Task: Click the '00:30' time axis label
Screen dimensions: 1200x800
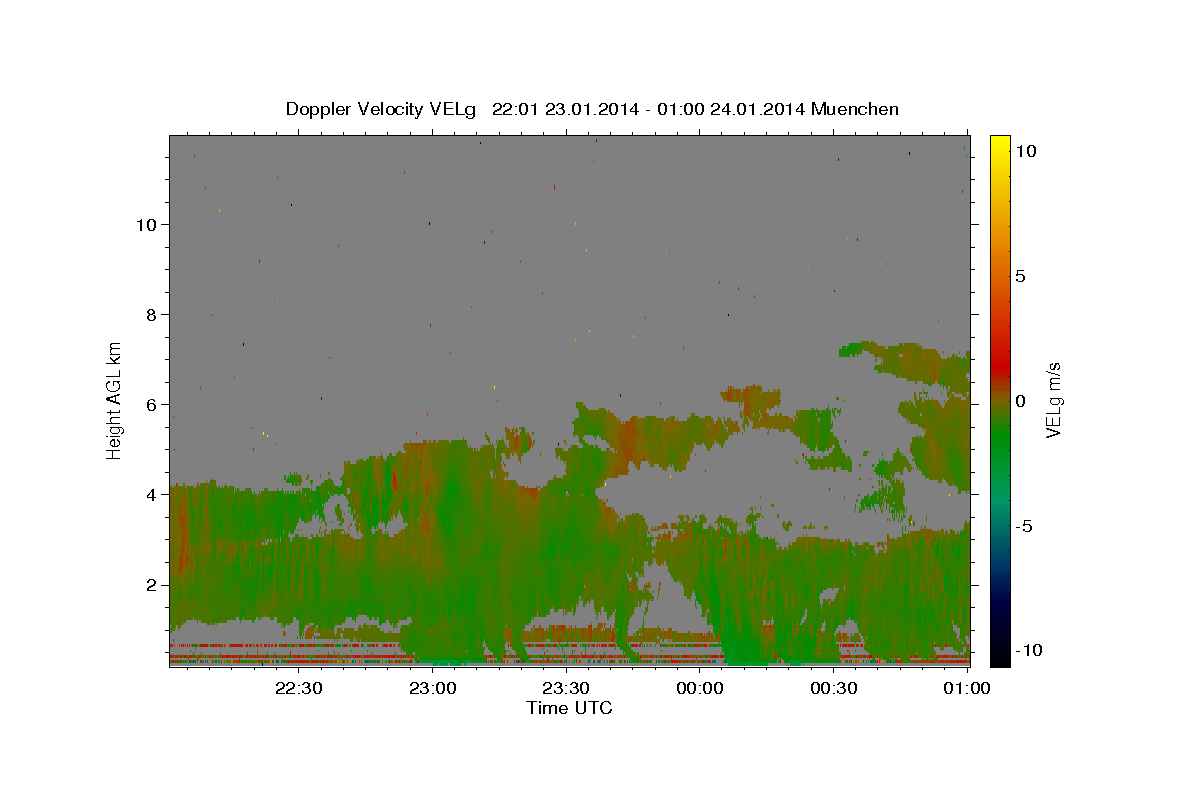Action: pyautogui.click(x=834, y=688)
